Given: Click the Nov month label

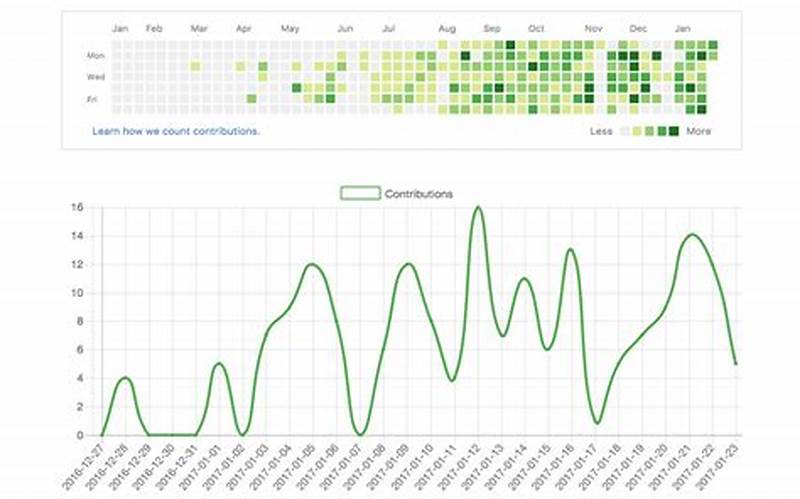Looking at the screenshot, I should click(593, 29).
